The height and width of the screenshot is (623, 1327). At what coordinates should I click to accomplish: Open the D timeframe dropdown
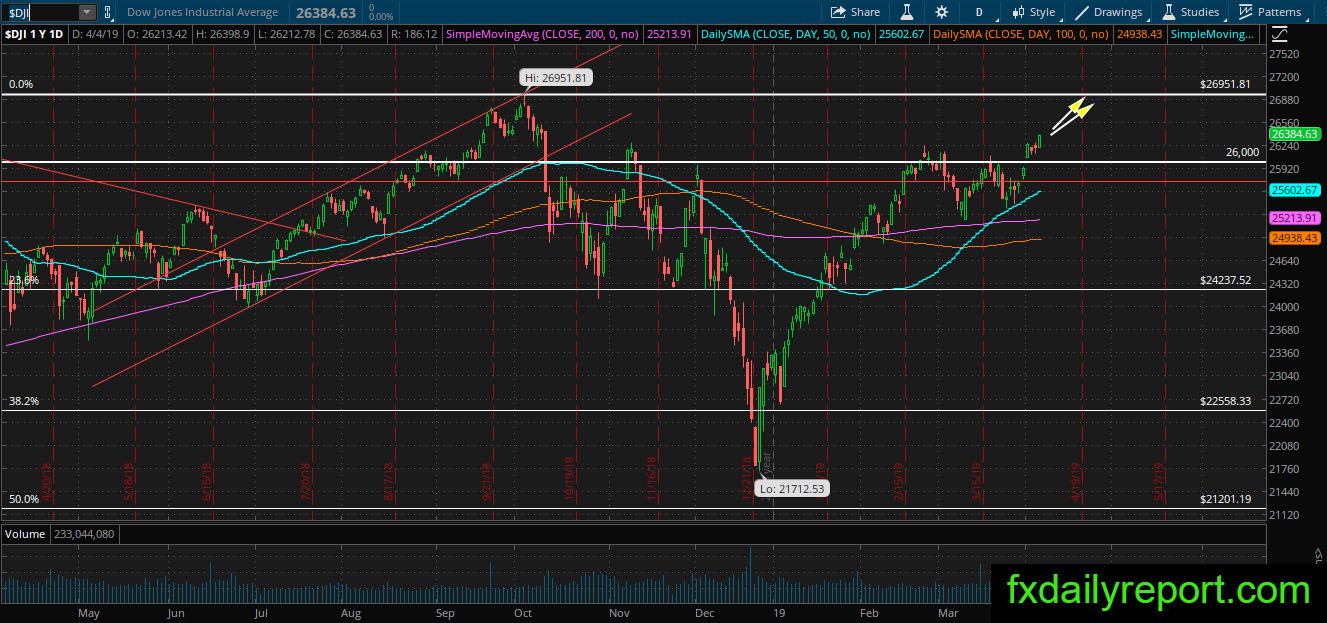(x=978, y=12)
